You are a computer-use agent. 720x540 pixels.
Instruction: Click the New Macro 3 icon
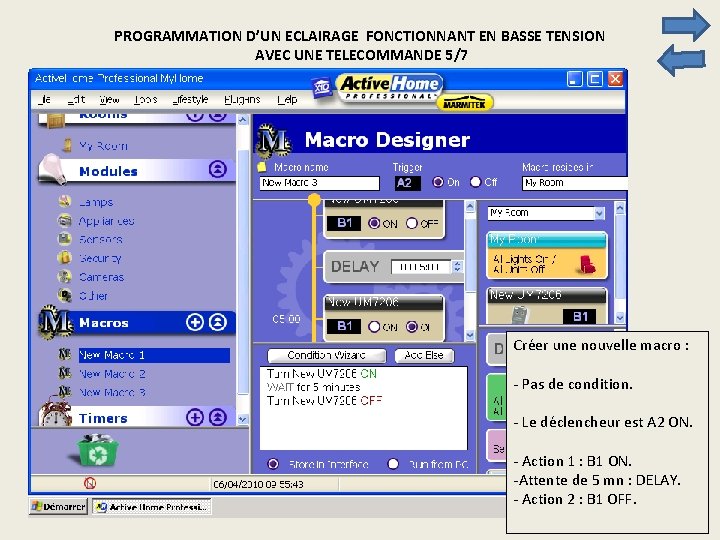click(x=65, y=392)
